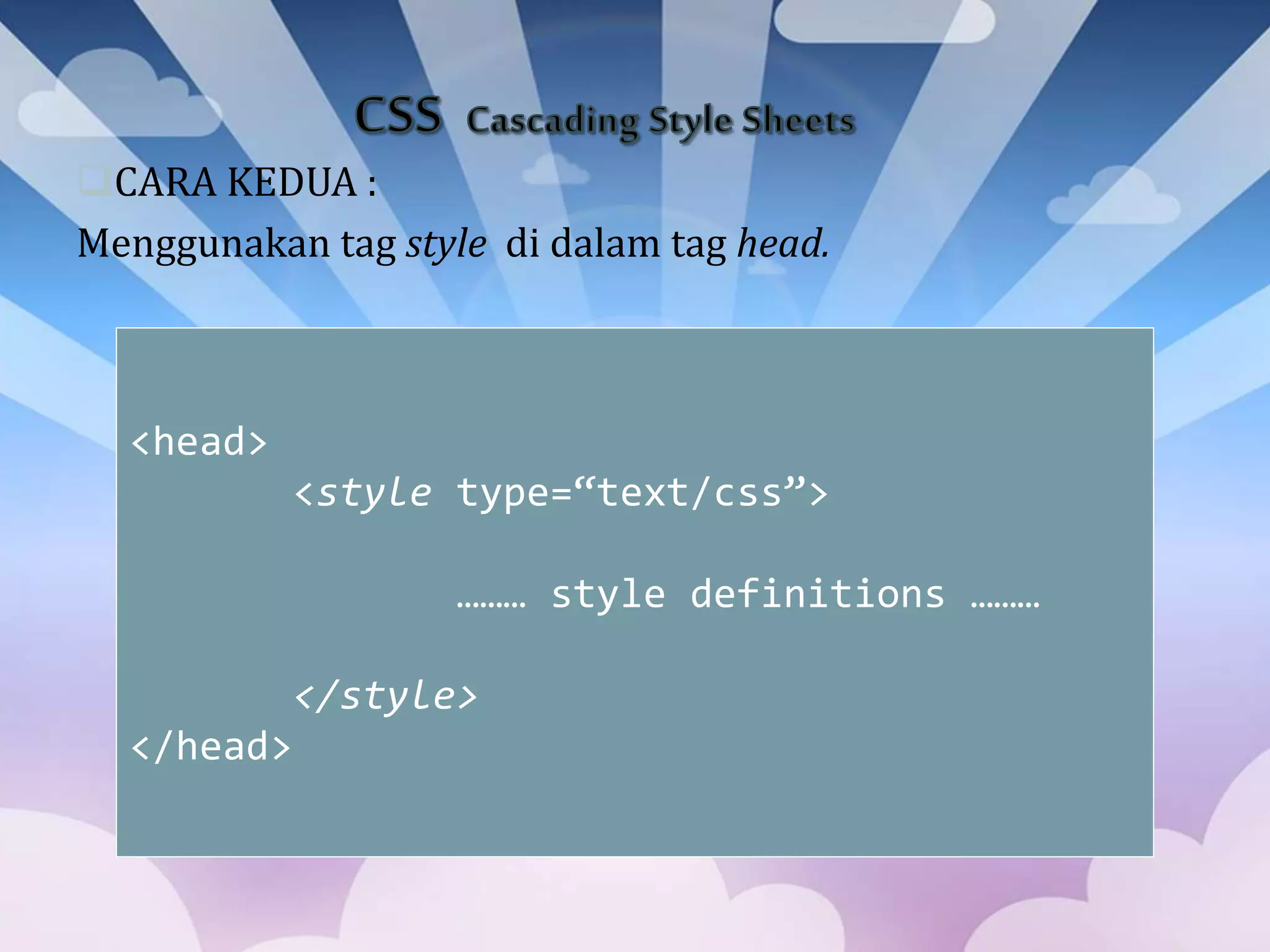The height and width of the screenshot is (952, 1270).
Task: Click the 'CARA KEDUA :' heading
Action: point(246,182)
